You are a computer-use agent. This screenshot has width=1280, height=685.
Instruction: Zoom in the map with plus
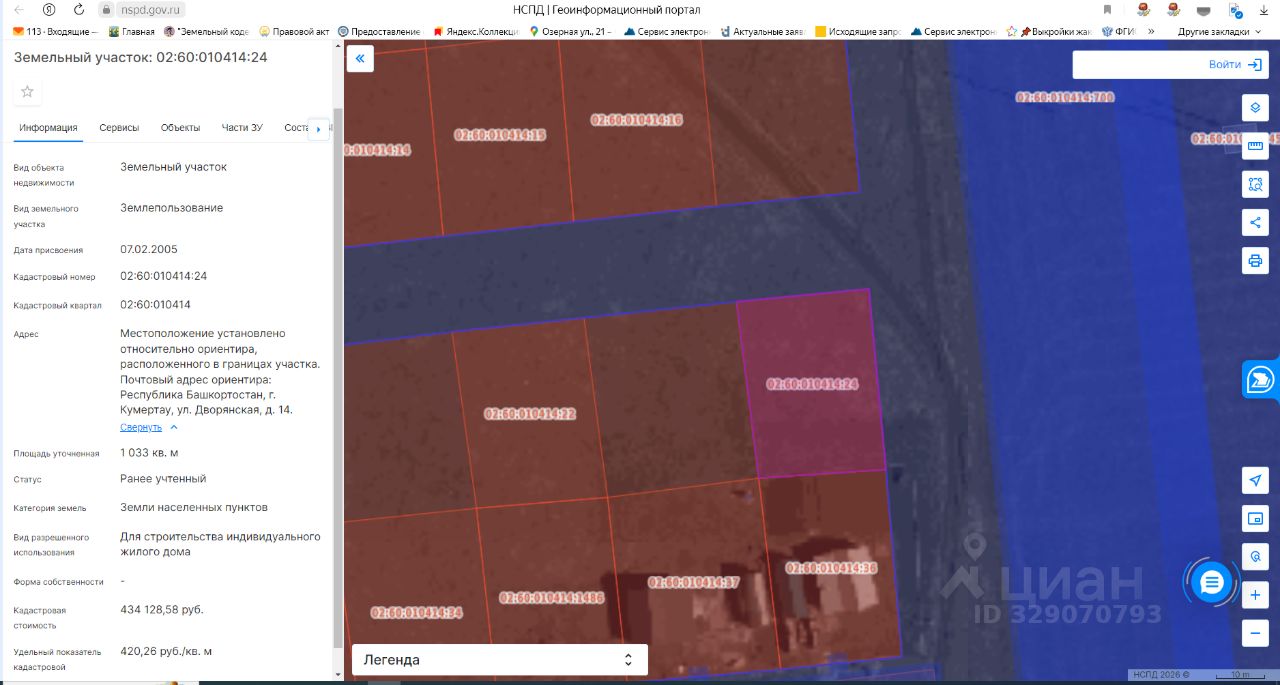(1255, 595)
